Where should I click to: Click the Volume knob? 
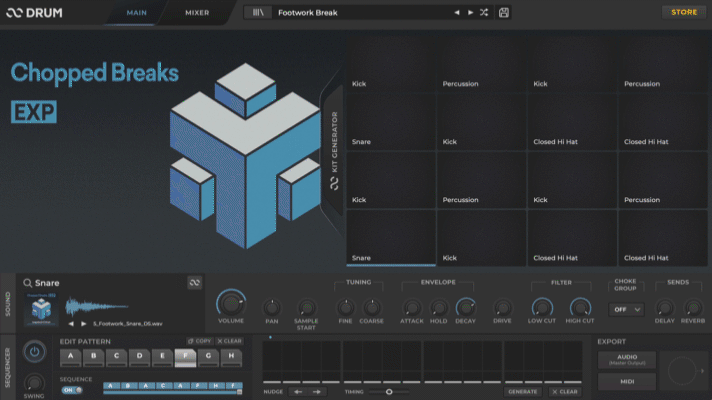coord(231,303)
